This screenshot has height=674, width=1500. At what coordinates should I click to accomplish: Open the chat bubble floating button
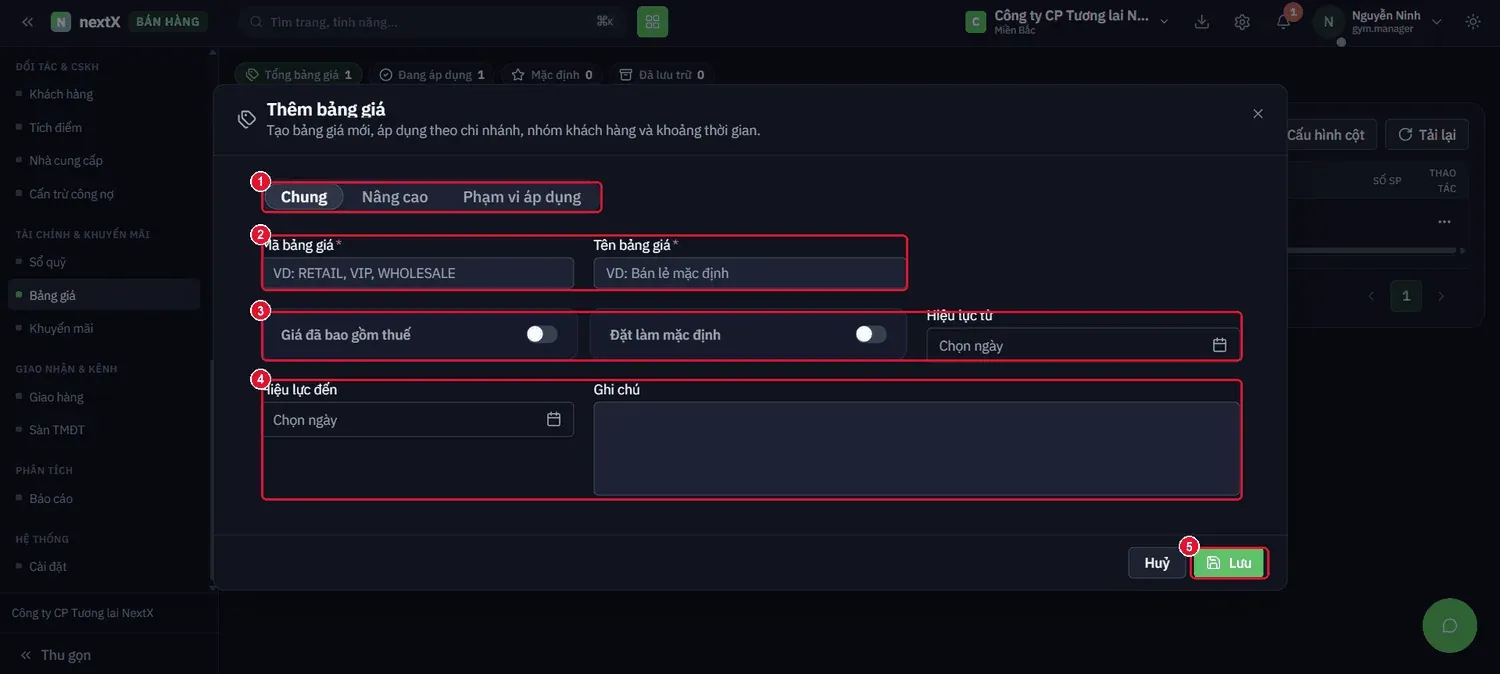pos(1450,626)
